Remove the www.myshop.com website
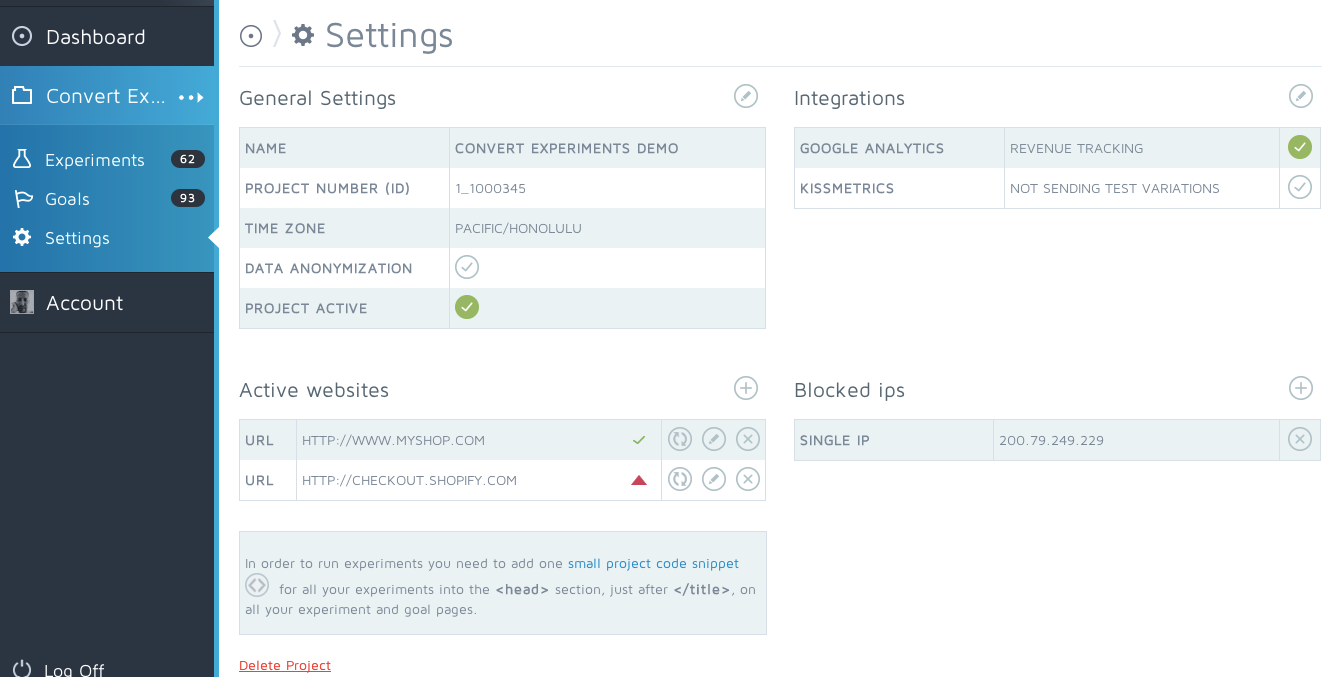1327x677 pixels. tap(748, 439)
